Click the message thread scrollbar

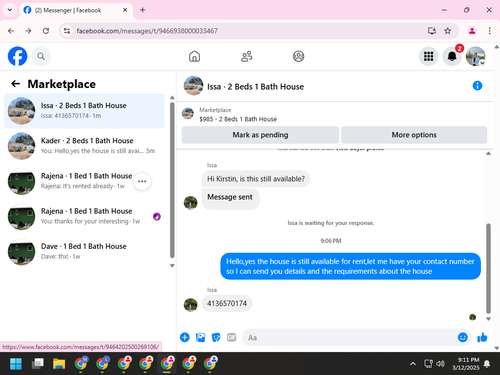[488, 268]
